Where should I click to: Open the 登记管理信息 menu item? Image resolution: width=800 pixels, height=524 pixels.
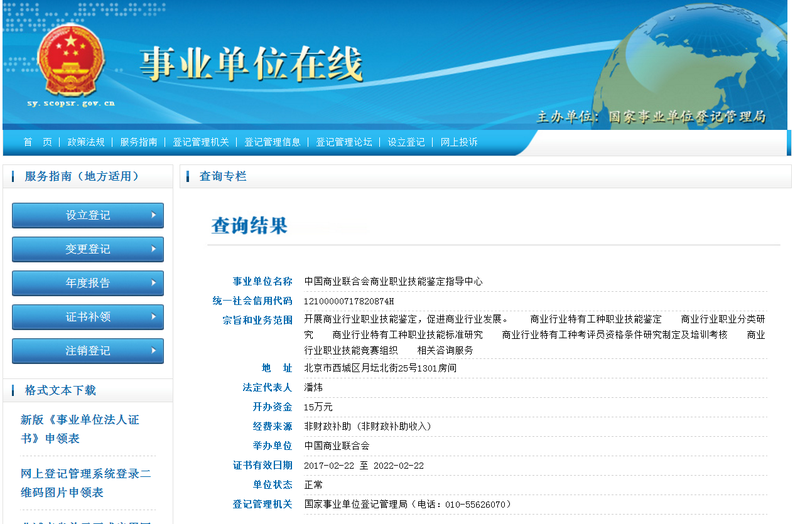tap(272, 142)
